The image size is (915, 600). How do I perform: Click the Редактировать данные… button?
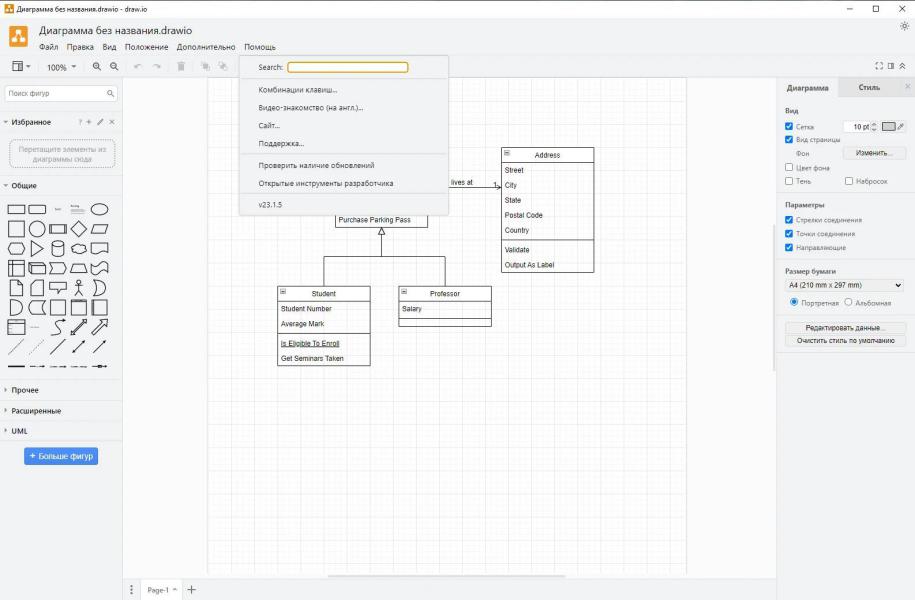845,327
